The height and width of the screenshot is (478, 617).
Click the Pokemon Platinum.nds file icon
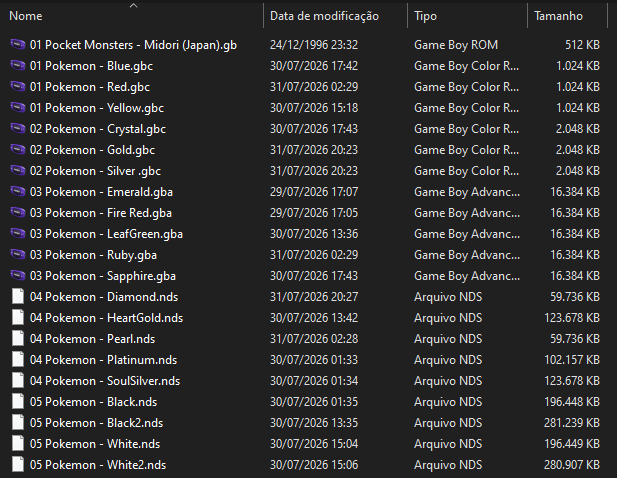(18, 360)
